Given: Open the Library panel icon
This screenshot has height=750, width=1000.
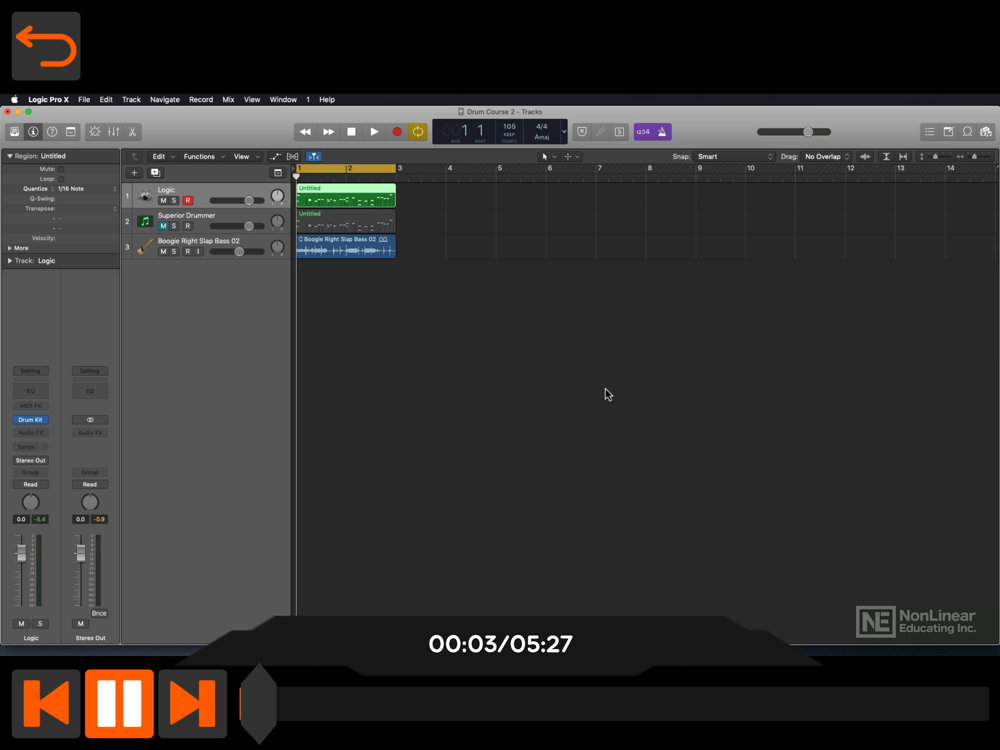Looking at the screenshot, I should click(15, 132).
